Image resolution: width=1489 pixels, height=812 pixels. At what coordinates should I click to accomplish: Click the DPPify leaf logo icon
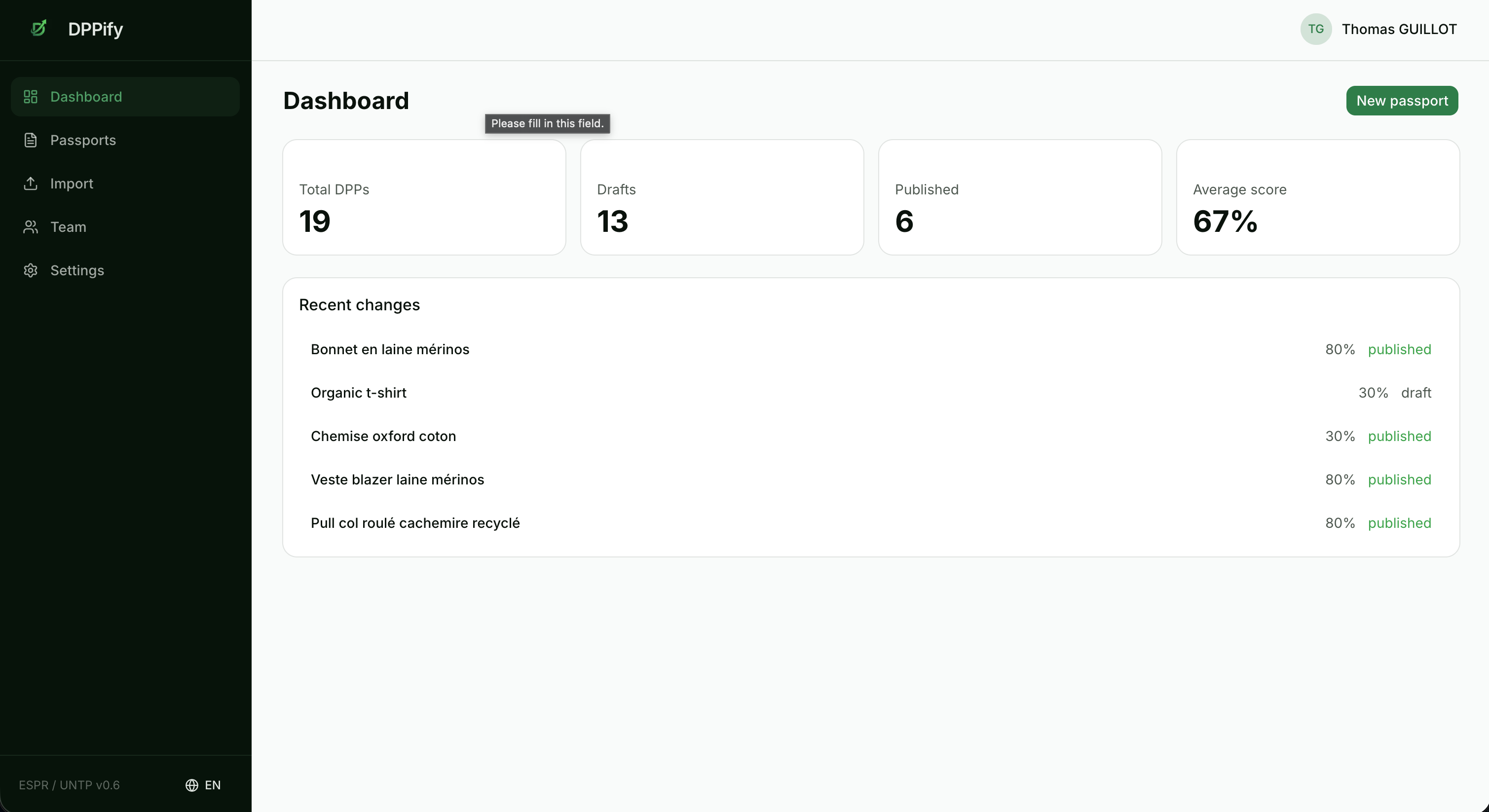pyautogui.click(x=38, y=28)
